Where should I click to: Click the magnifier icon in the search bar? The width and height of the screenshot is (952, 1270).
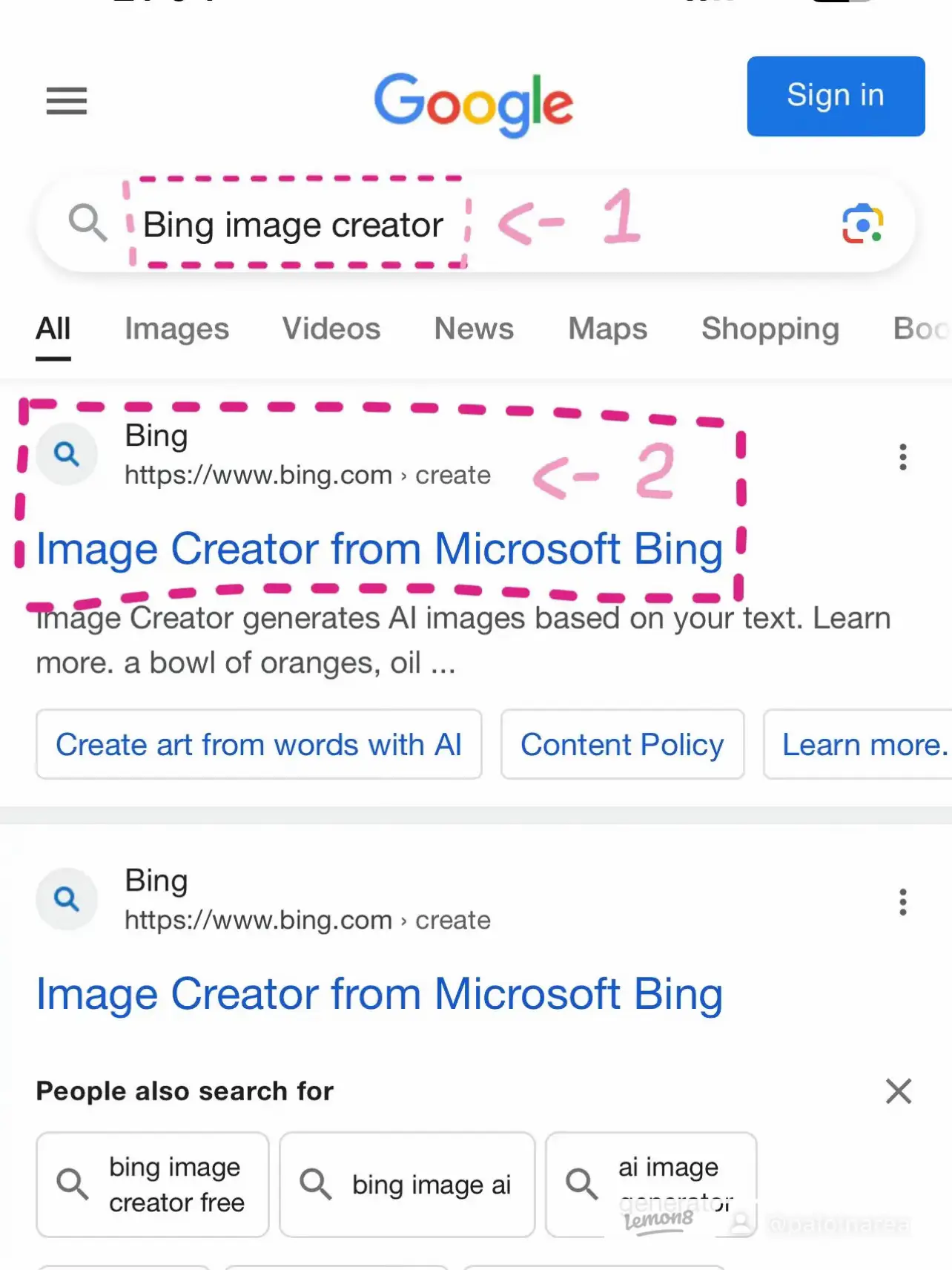87,223
